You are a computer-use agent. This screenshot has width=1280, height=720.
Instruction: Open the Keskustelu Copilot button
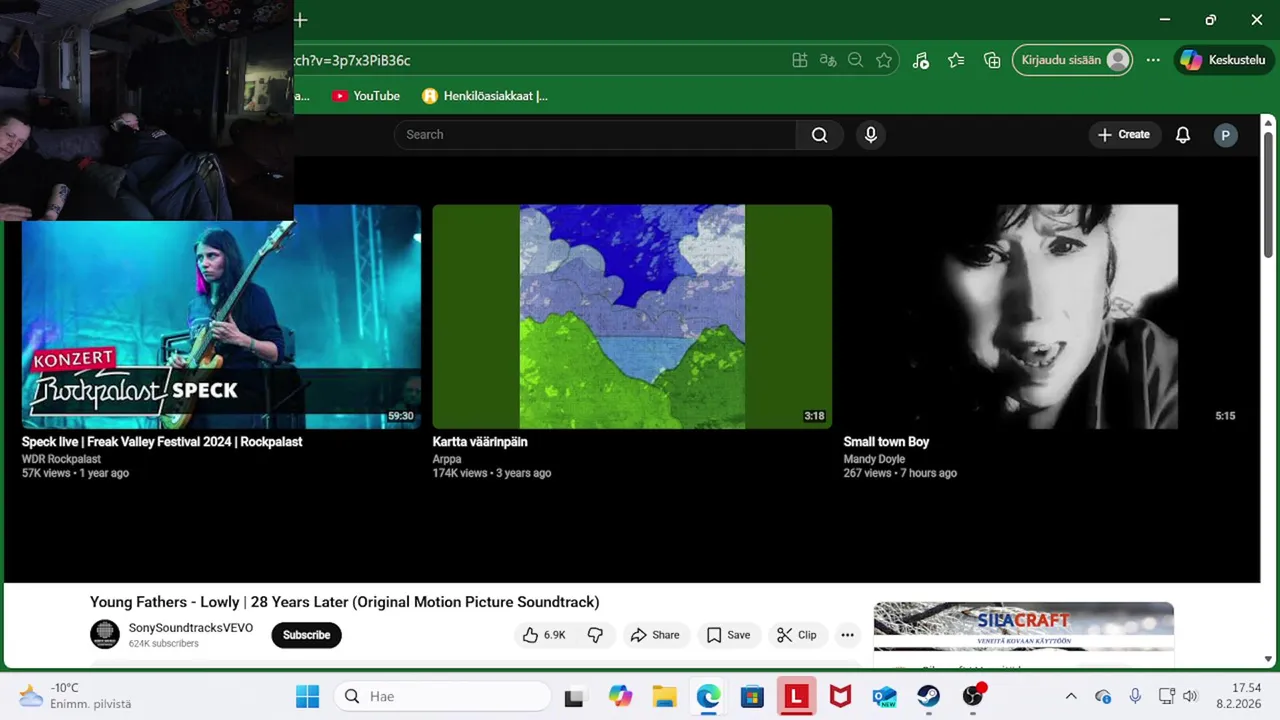[1222, 60]
